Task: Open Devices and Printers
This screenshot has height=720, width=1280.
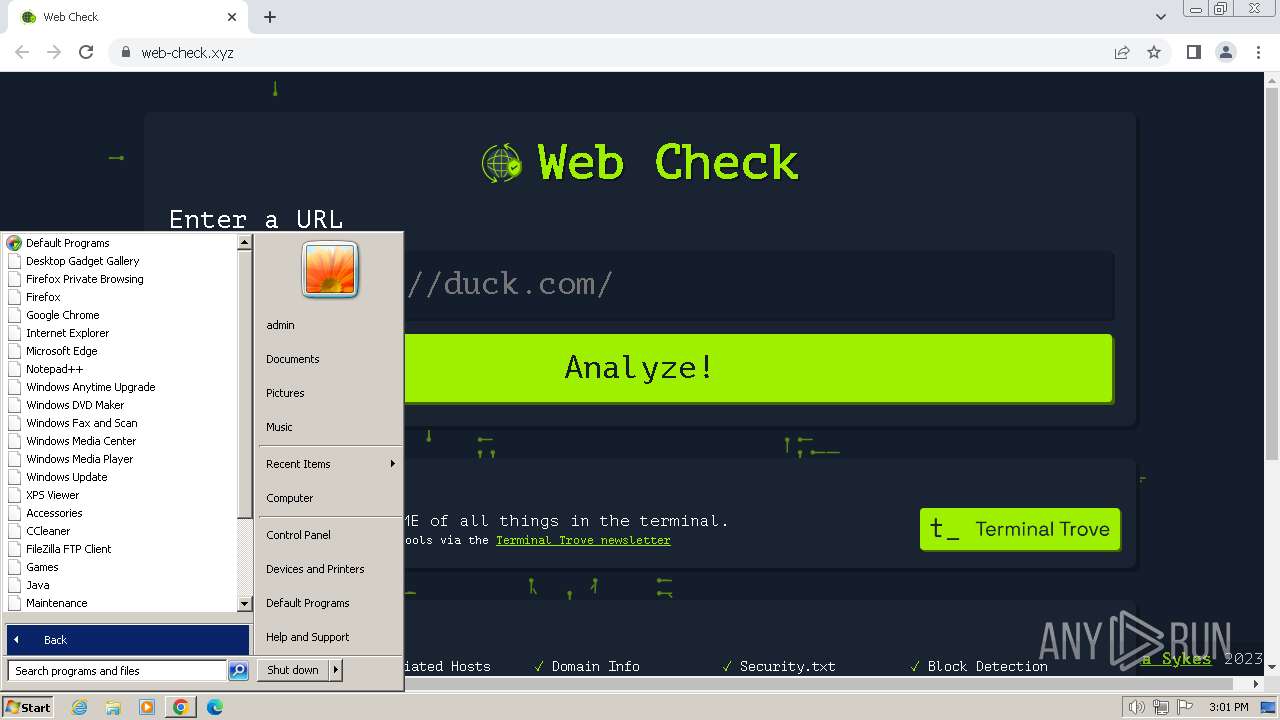Action: (315, 569)
